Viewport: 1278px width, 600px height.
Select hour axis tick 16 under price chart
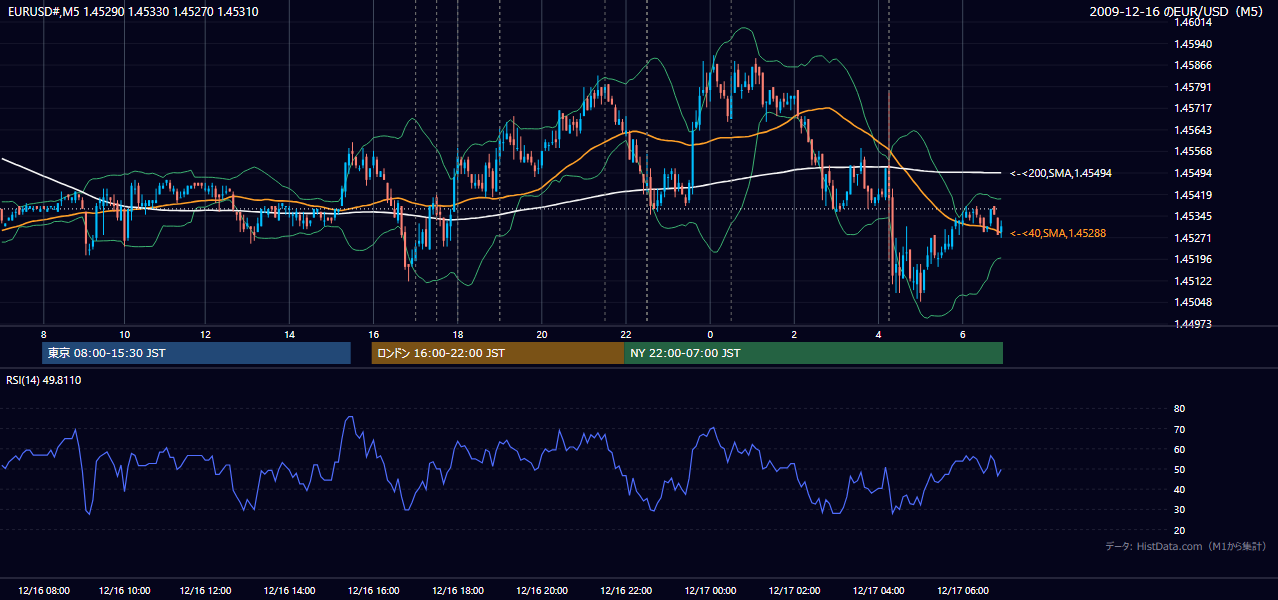(373, 334)
